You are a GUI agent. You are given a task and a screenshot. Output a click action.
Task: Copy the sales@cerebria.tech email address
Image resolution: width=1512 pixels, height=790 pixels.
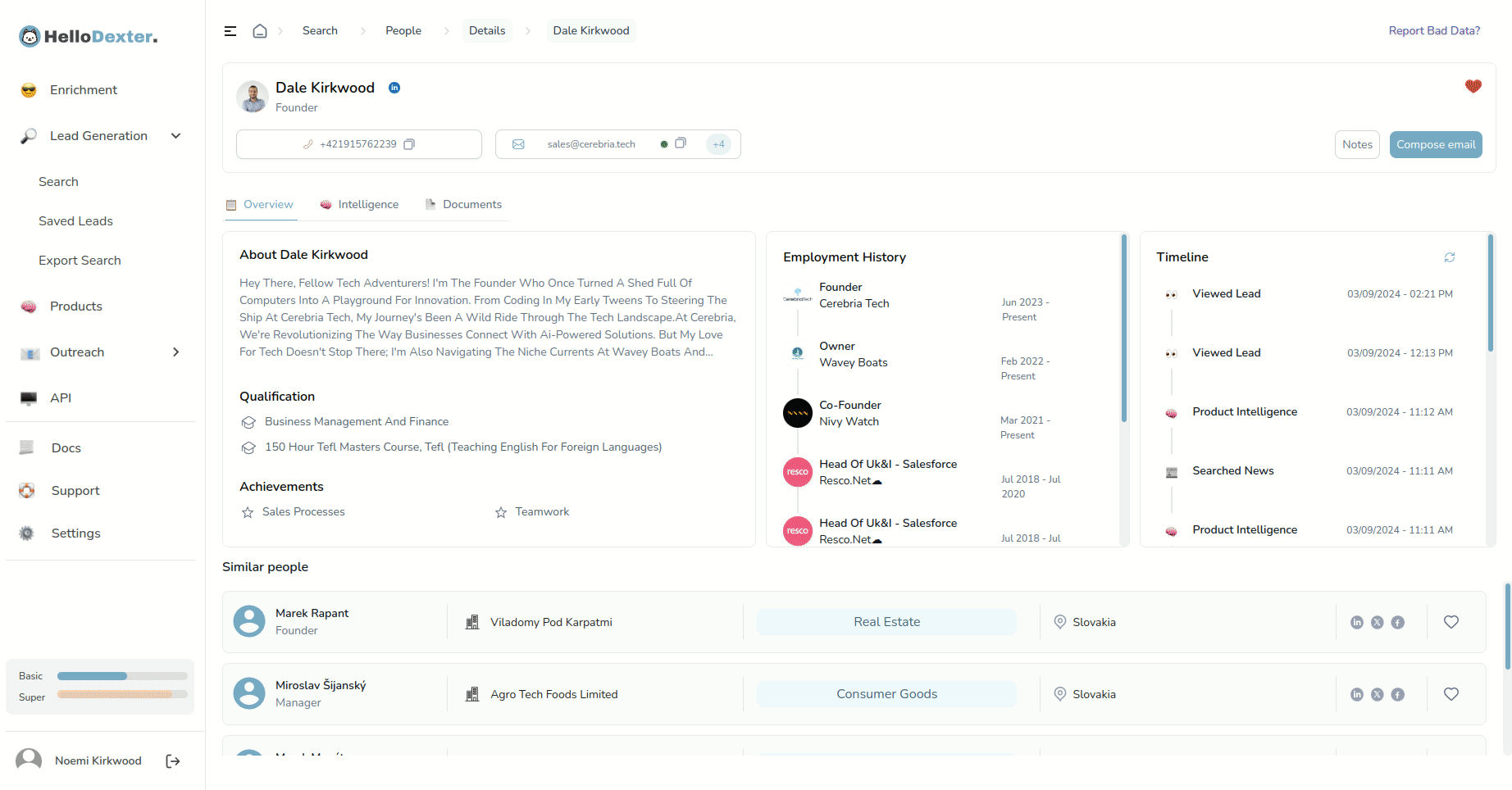point(681,143)
